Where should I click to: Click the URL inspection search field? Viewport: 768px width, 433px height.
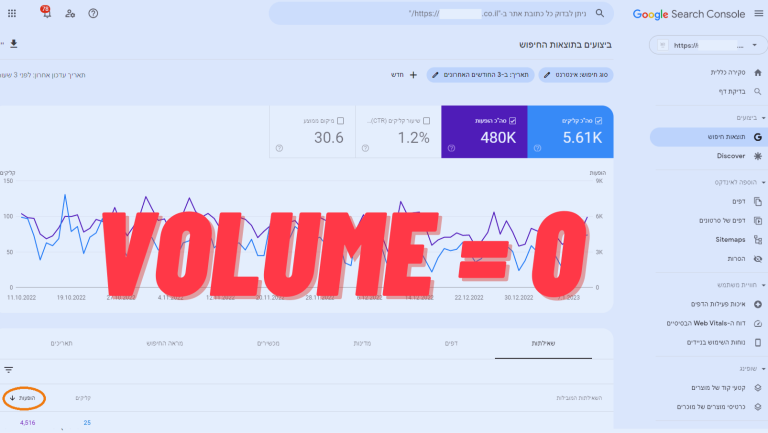pyautogui.click(x=441, y=13)
